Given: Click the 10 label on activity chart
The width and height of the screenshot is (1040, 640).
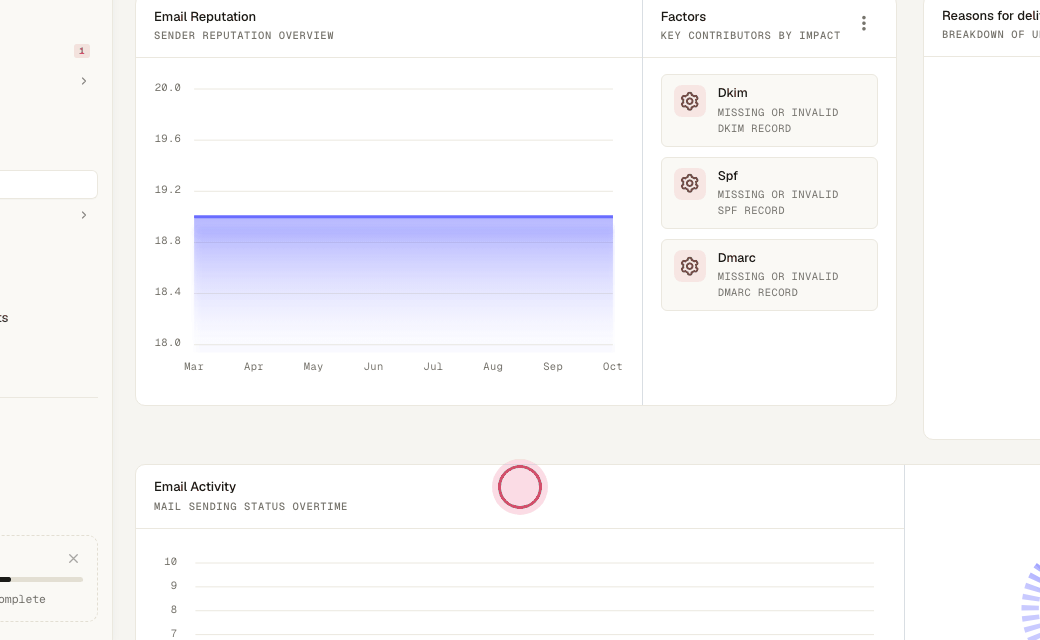Looking at the screenshot, I should pos(170,562).
